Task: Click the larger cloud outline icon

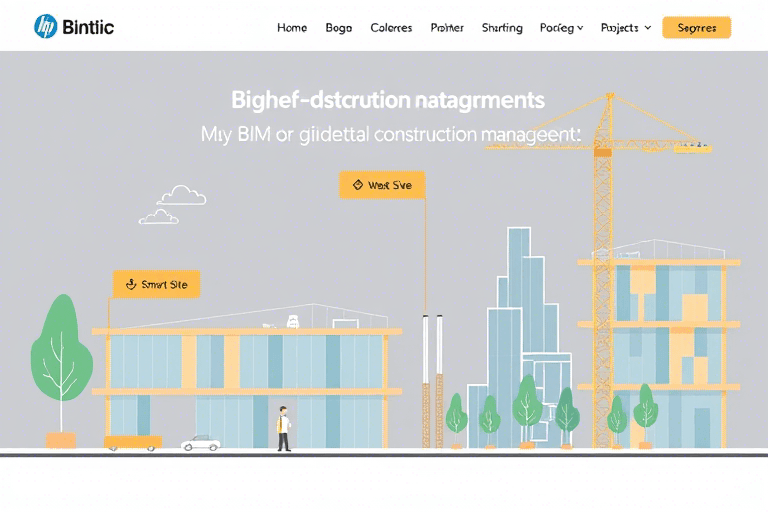Action: coord(181,195)
